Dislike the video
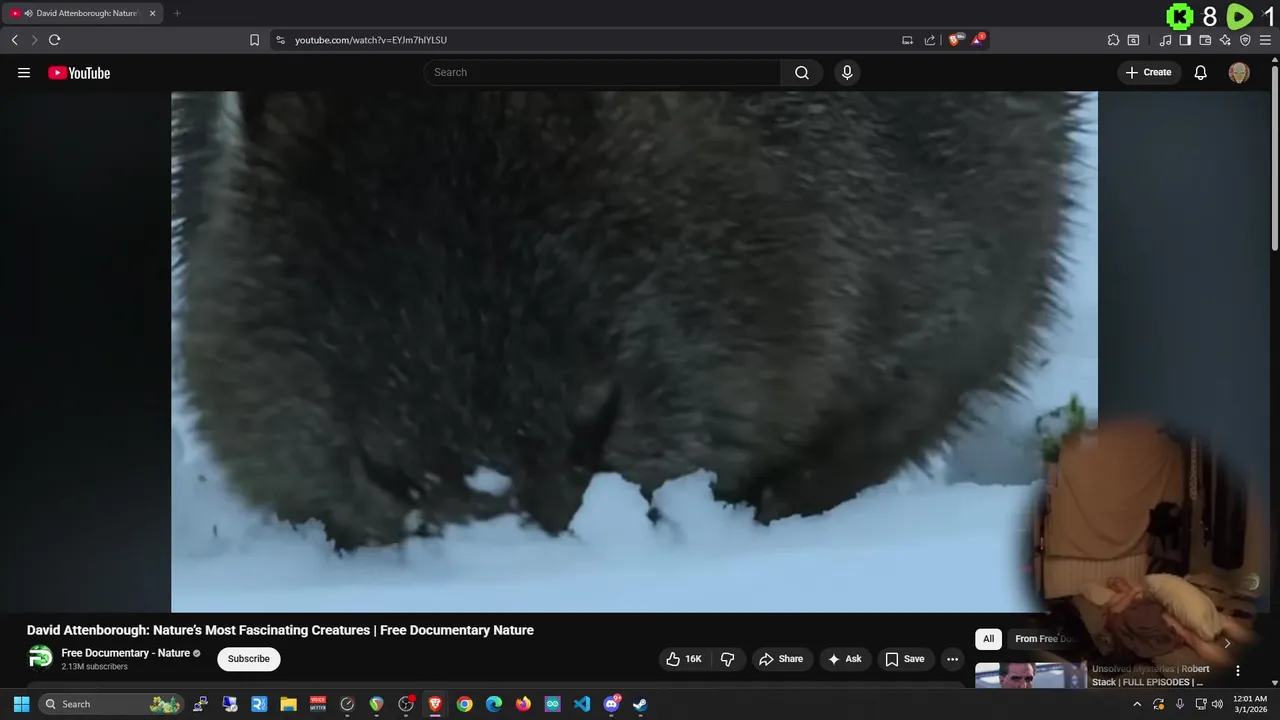Viewport: 1280px width, 720px height. tap(727, 659)
